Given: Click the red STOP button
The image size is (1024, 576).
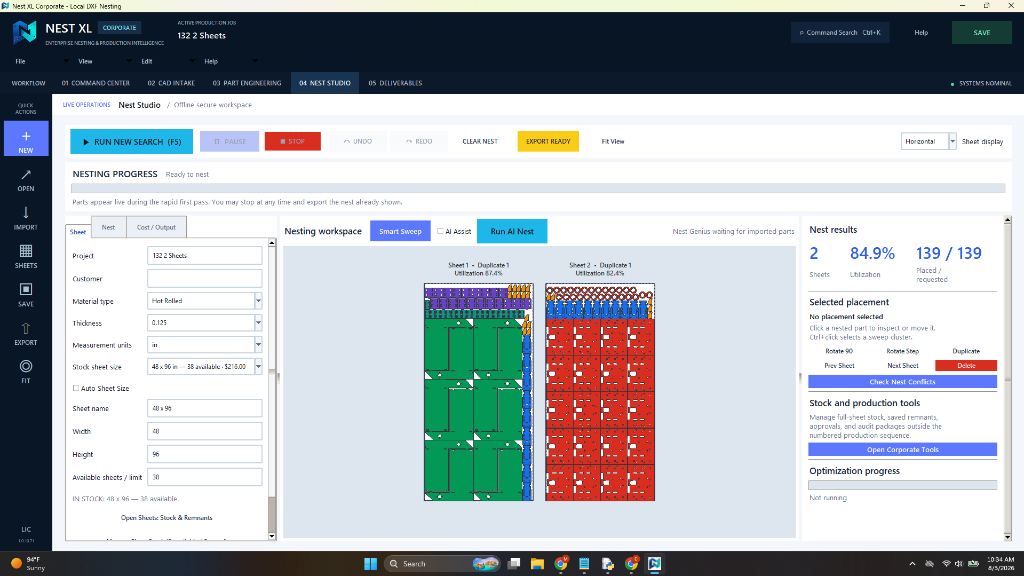Looking at the screenshot, I should point(293,141).
